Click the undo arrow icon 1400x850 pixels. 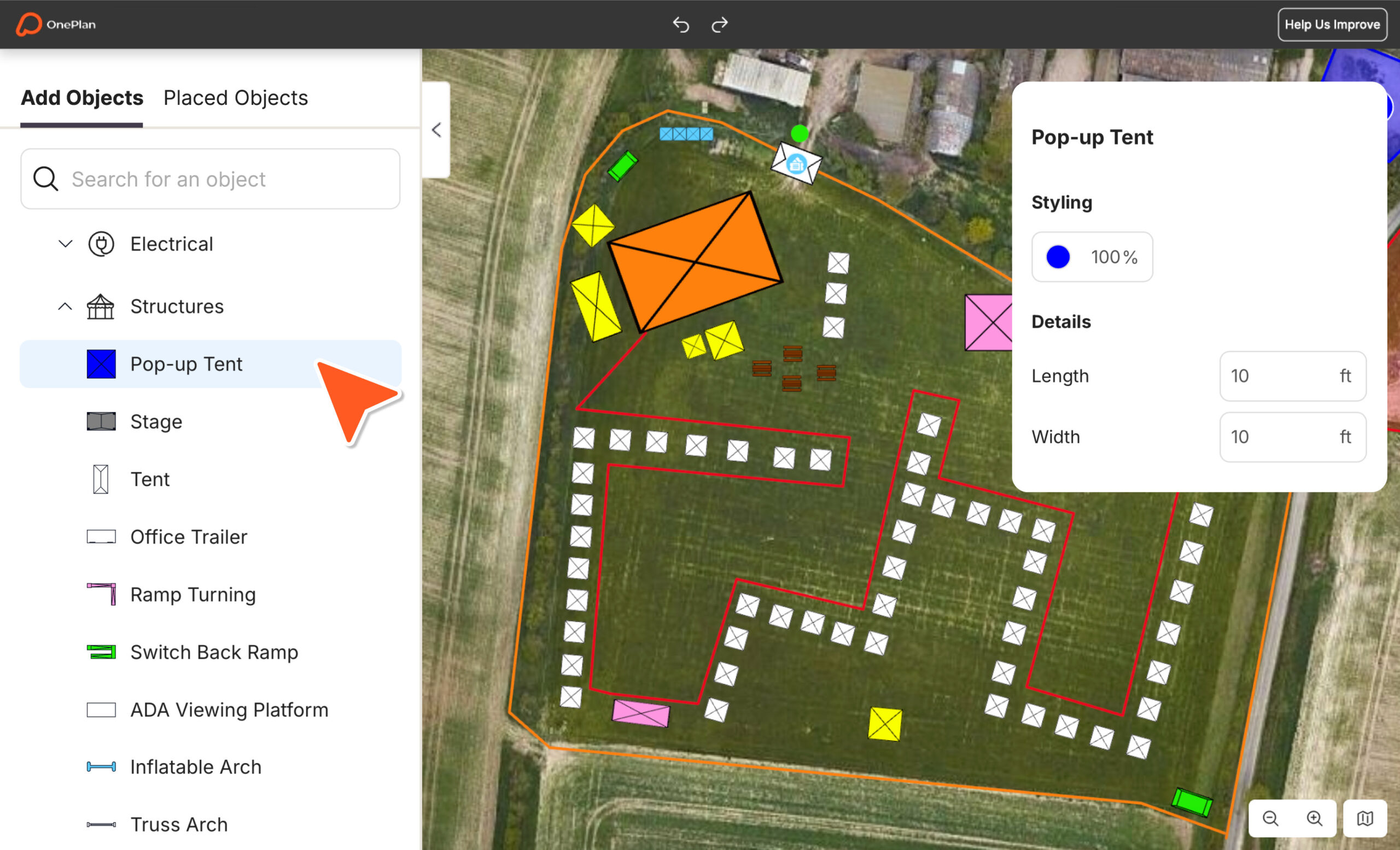click(681, 25)
